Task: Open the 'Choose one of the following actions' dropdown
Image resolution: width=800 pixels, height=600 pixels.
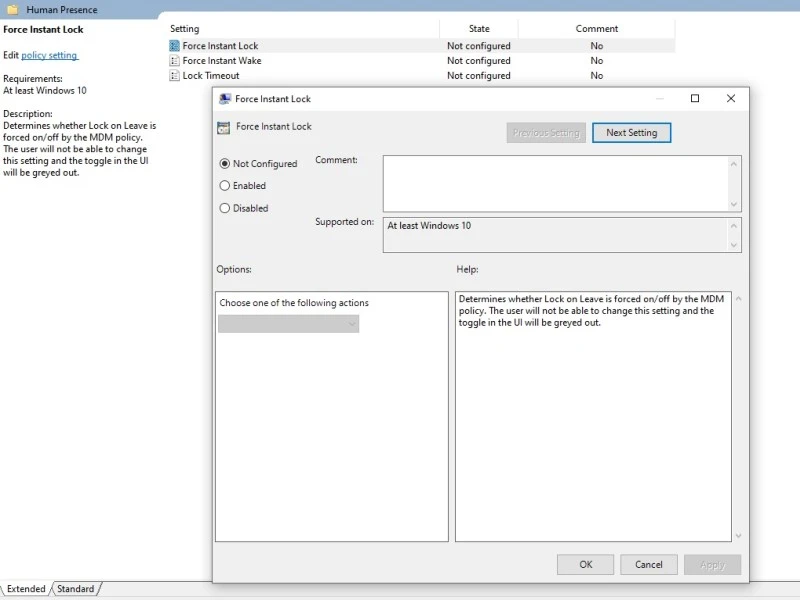Action: point(289,324)
